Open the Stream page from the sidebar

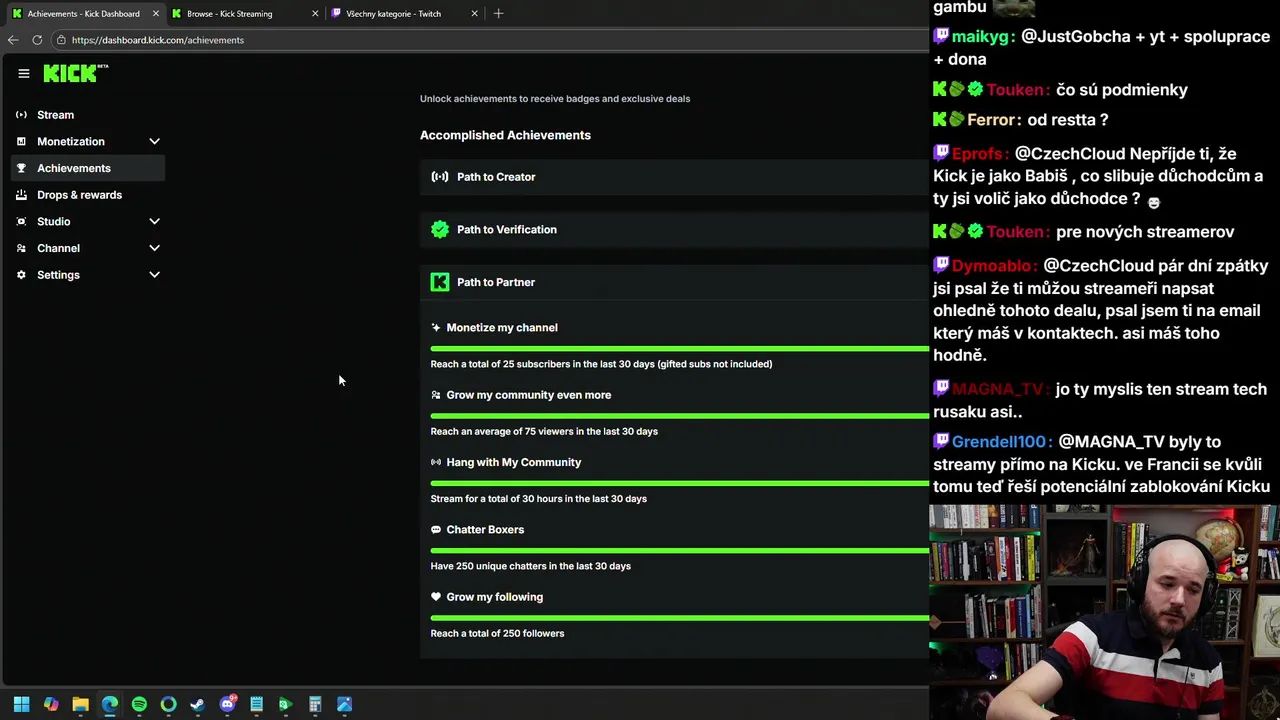(88, 115)
